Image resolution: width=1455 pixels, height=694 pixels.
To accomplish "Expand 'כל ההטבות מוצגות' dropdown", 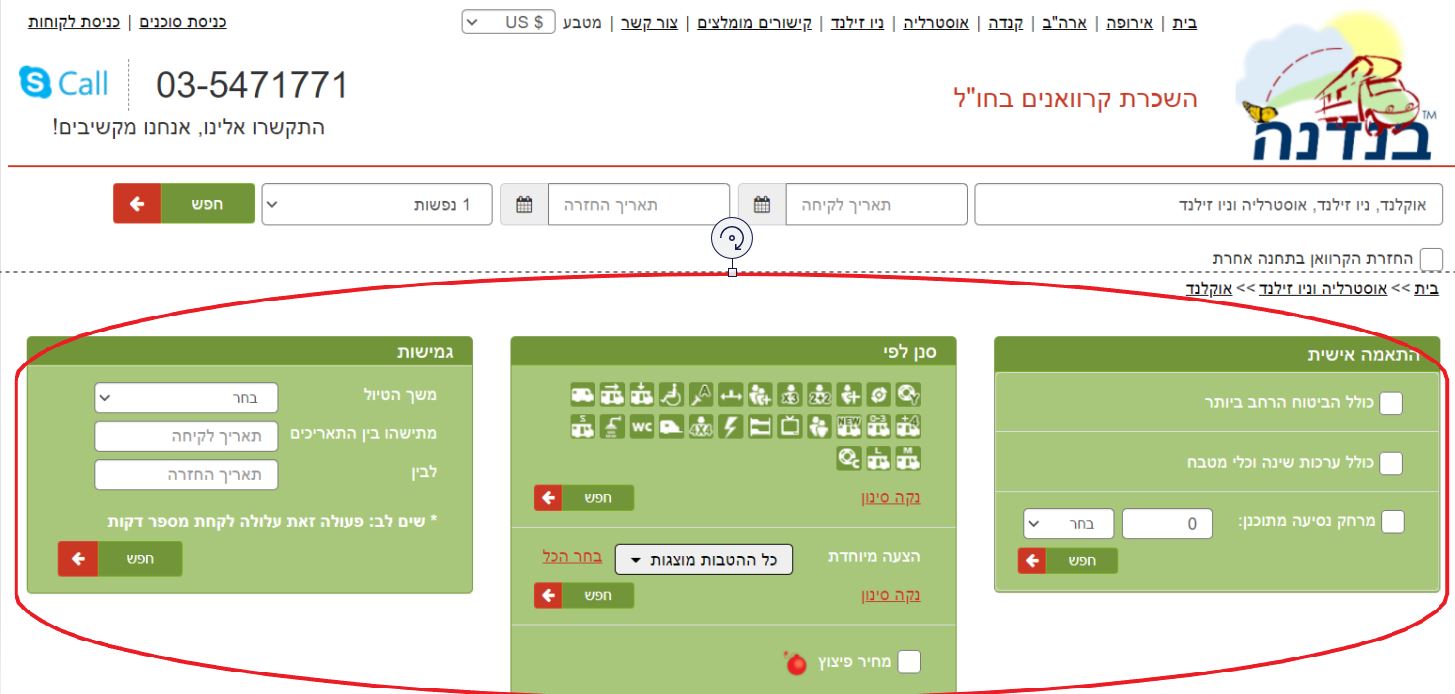I will tap(703, 560).
